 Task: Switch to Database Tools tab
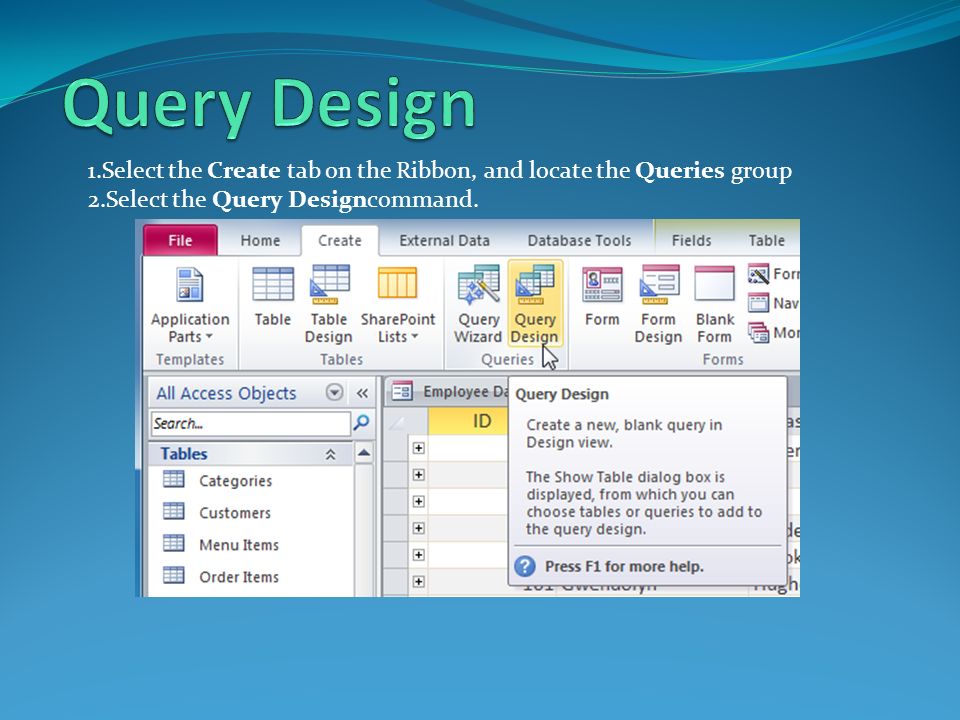(579, 241)
